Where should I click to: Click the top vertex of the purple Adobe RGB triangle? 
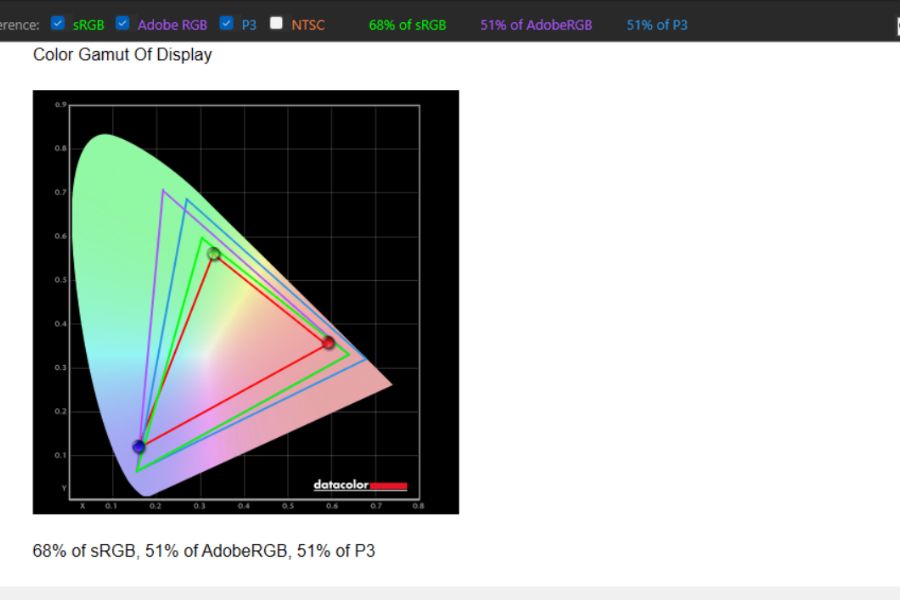(163, 190)
